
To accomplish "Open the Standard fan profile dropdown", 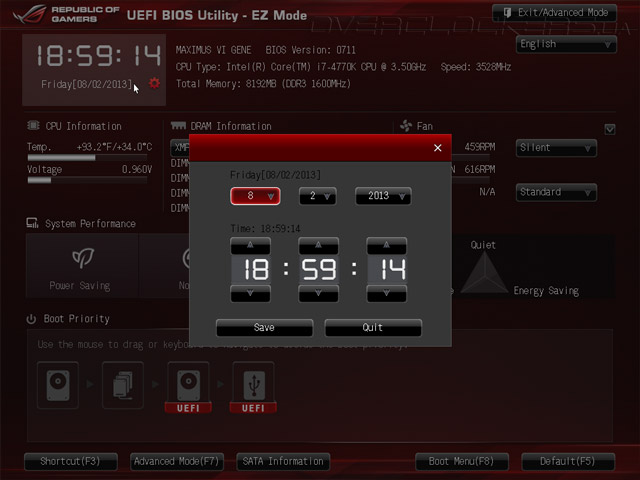I will click(556, 192).
